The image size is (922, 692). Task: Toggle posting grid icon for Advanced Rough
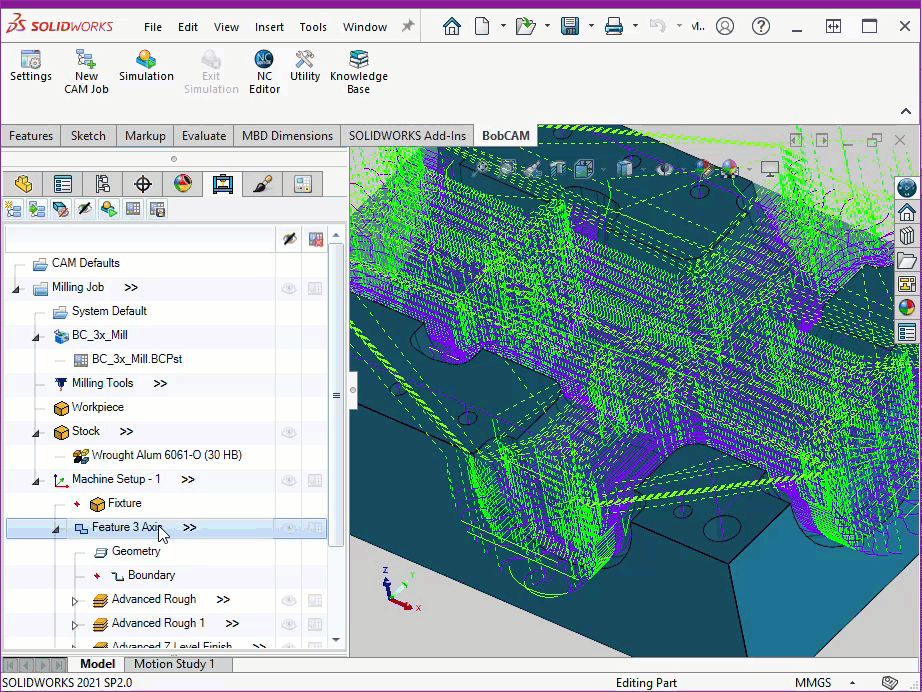(x=315, y=600)
